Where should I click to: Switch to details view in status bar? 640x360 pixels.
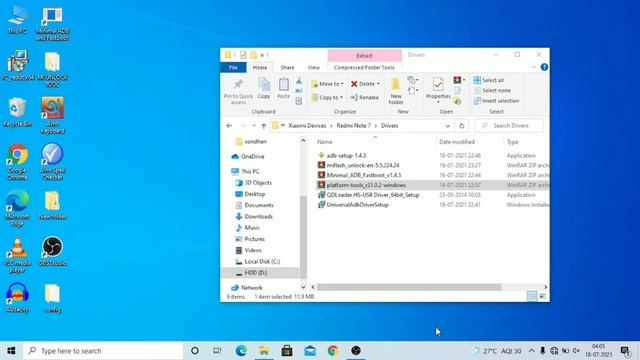(532, 296)
